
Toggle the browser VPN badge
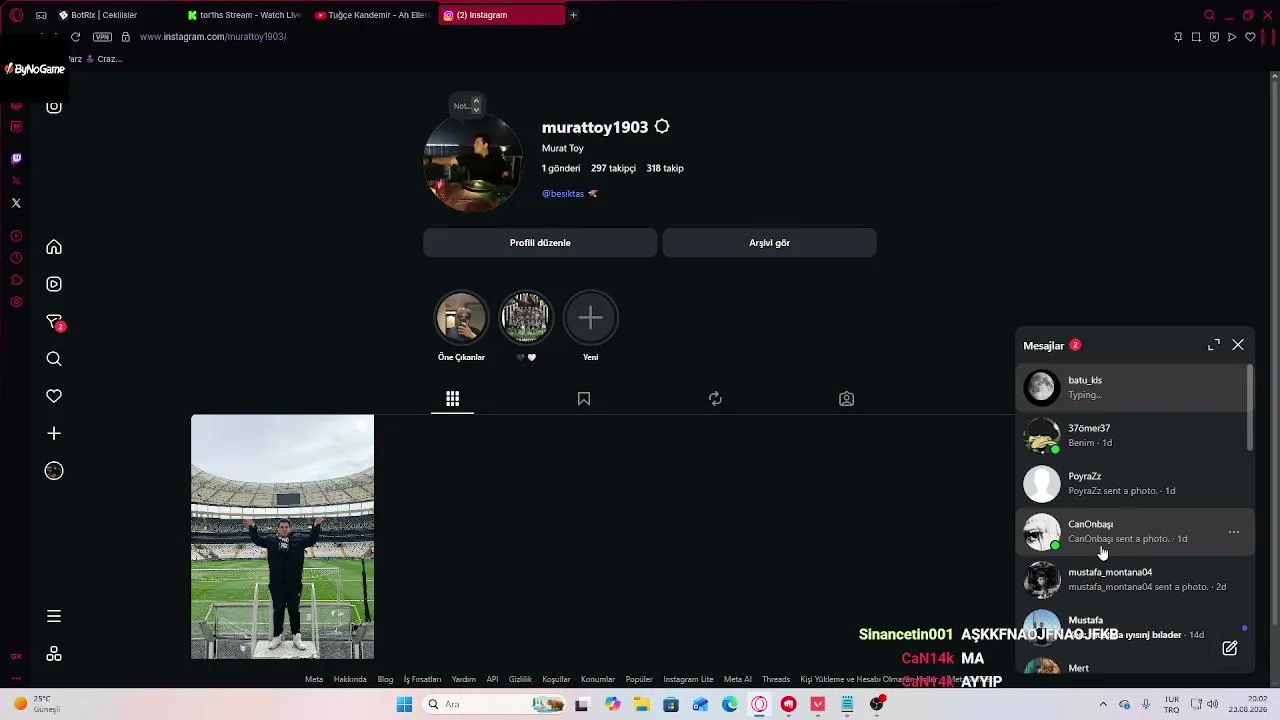102,37
